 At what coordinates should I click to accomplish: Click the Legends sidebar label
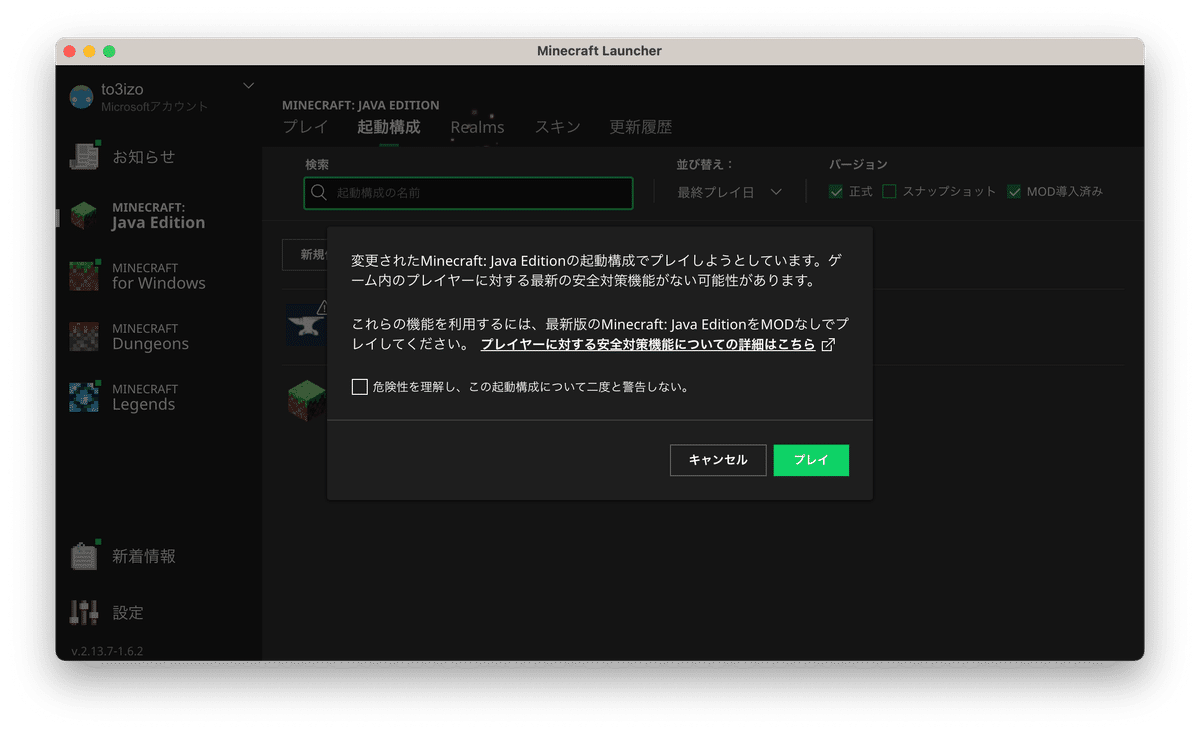tap(143, 404)
